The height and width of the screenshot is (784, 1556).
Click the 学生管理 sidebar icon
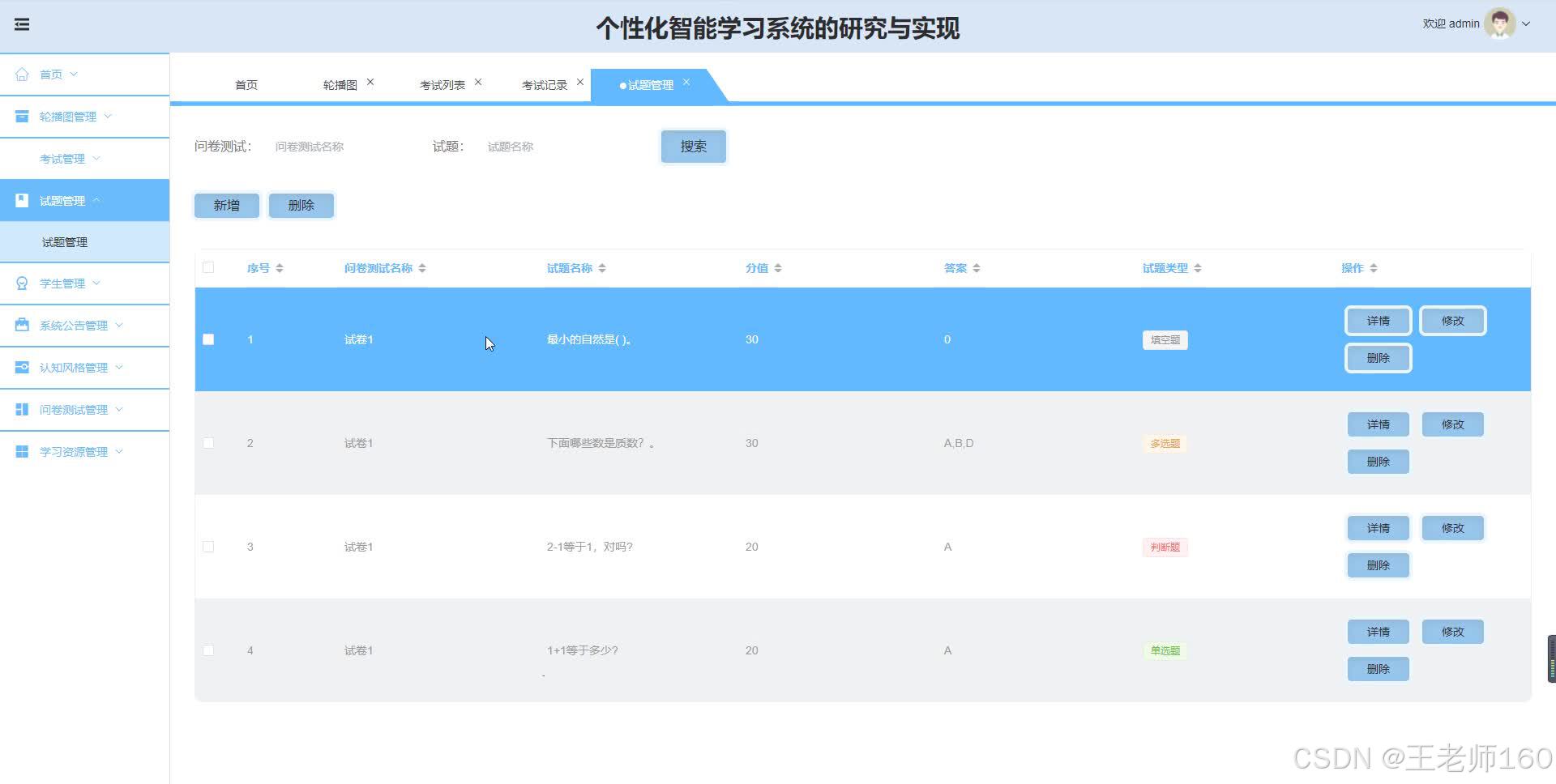pyautogui.click(x=23, y=283)
